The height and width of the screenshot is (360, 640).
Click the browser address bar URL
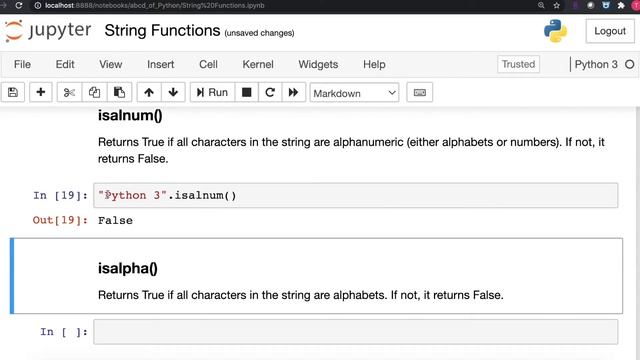155,6
